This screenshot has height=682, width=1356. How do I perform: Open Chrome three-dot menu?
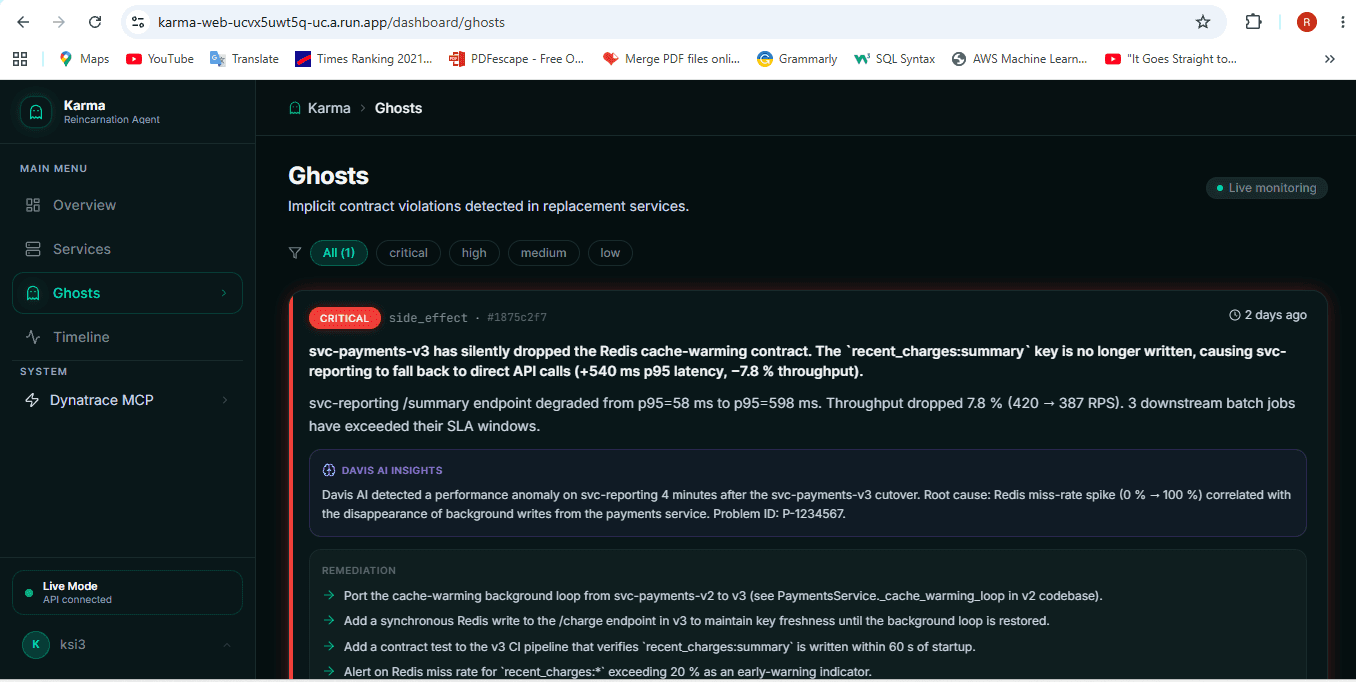click(1342, 22)
